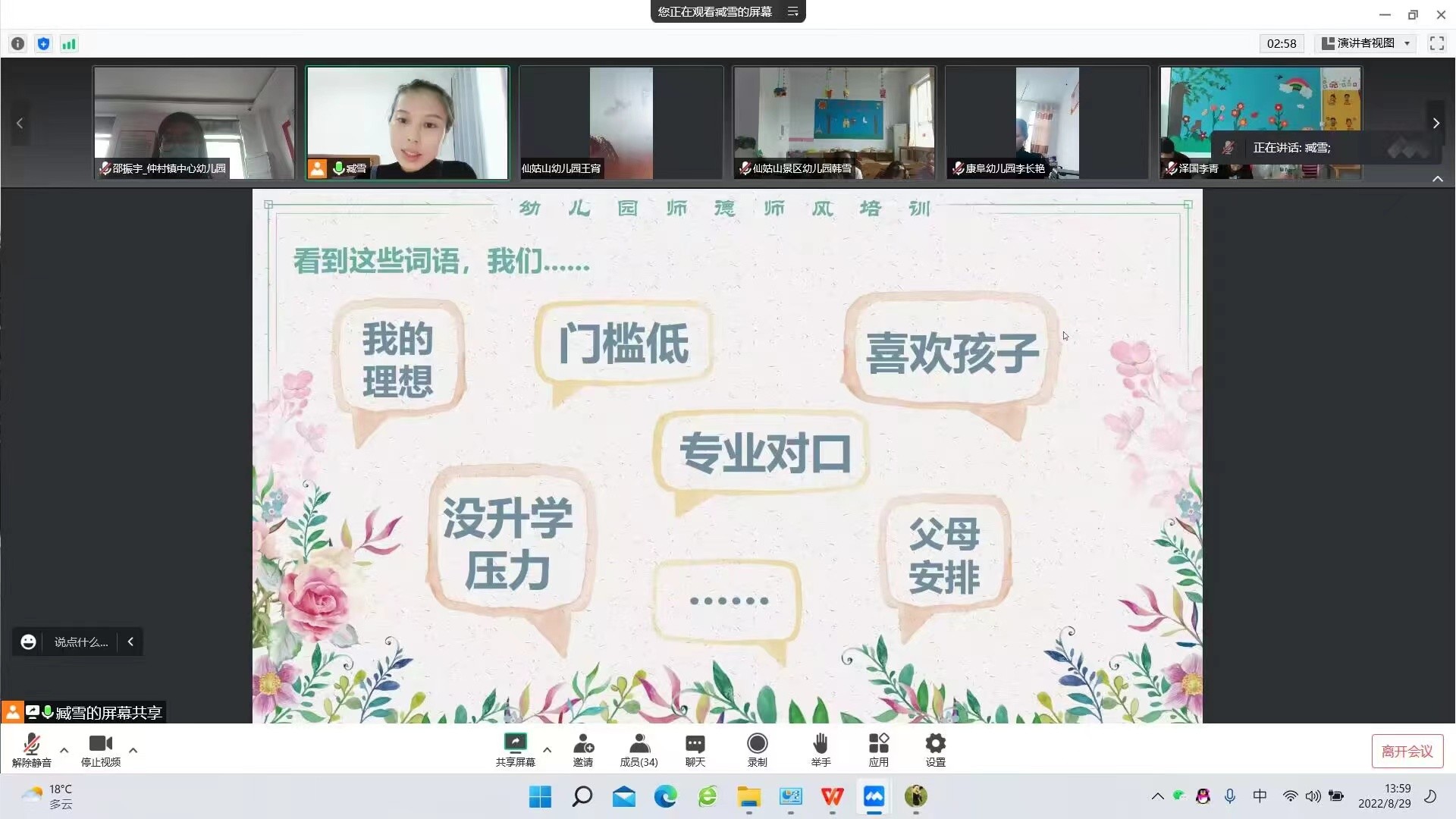The width and height of the screenshot is (1456, 819).
Task: Open the meeting info icon
Action: [17, 44]
